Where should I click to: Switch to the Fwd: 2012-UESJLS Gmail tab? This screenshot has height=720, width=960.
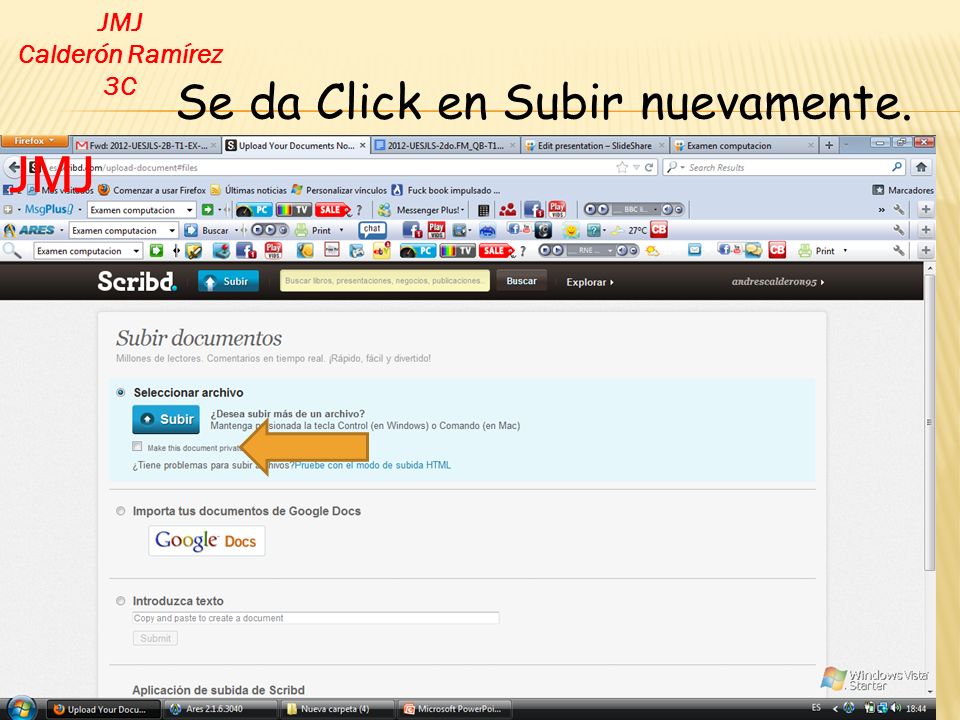146,146
